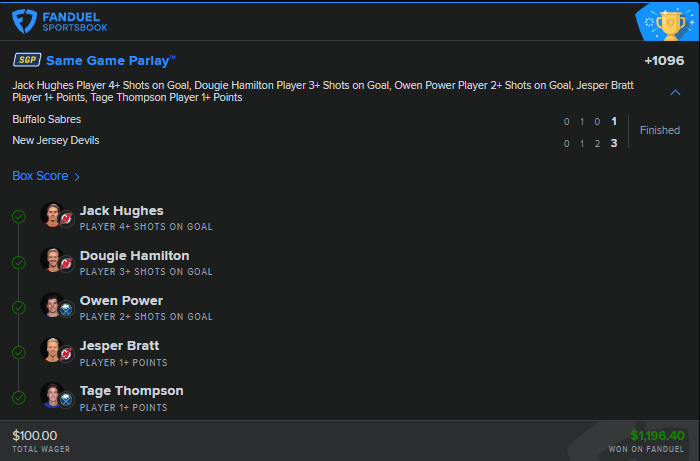This screenshot has width=700, height=461.
Task: Click Buffalo Sabres final score 1
Action: 614,121
